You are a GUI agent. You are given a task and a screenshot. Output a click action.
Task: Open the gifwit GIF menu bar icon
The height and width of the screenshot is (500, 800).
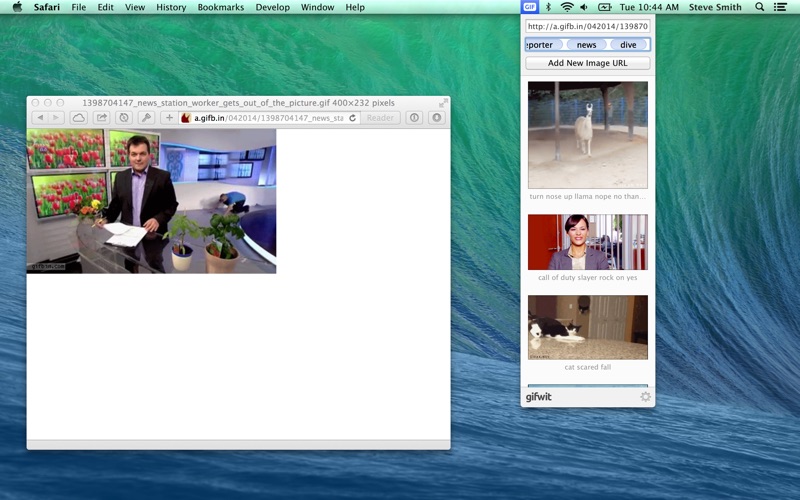coord(530,7)
